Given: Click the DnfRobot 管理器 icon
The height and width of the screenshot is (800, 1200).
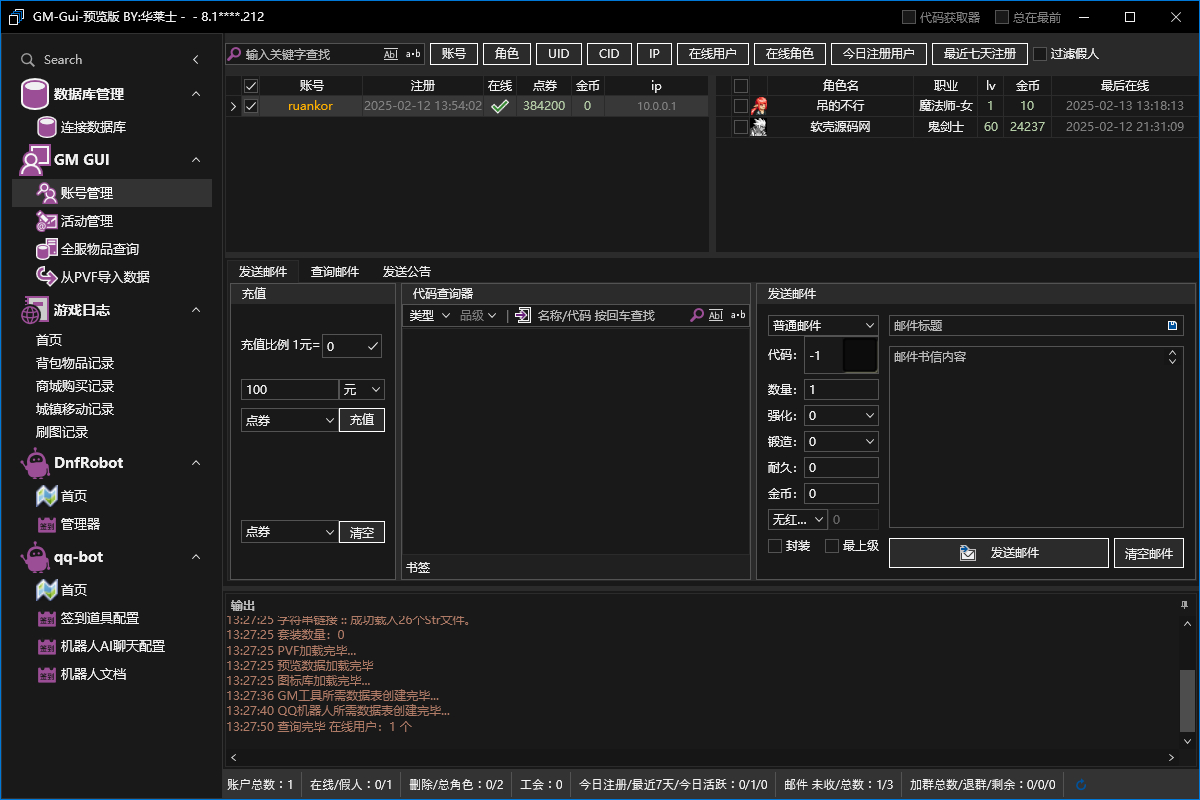Looking at the screenshot, I should point(46,524).
